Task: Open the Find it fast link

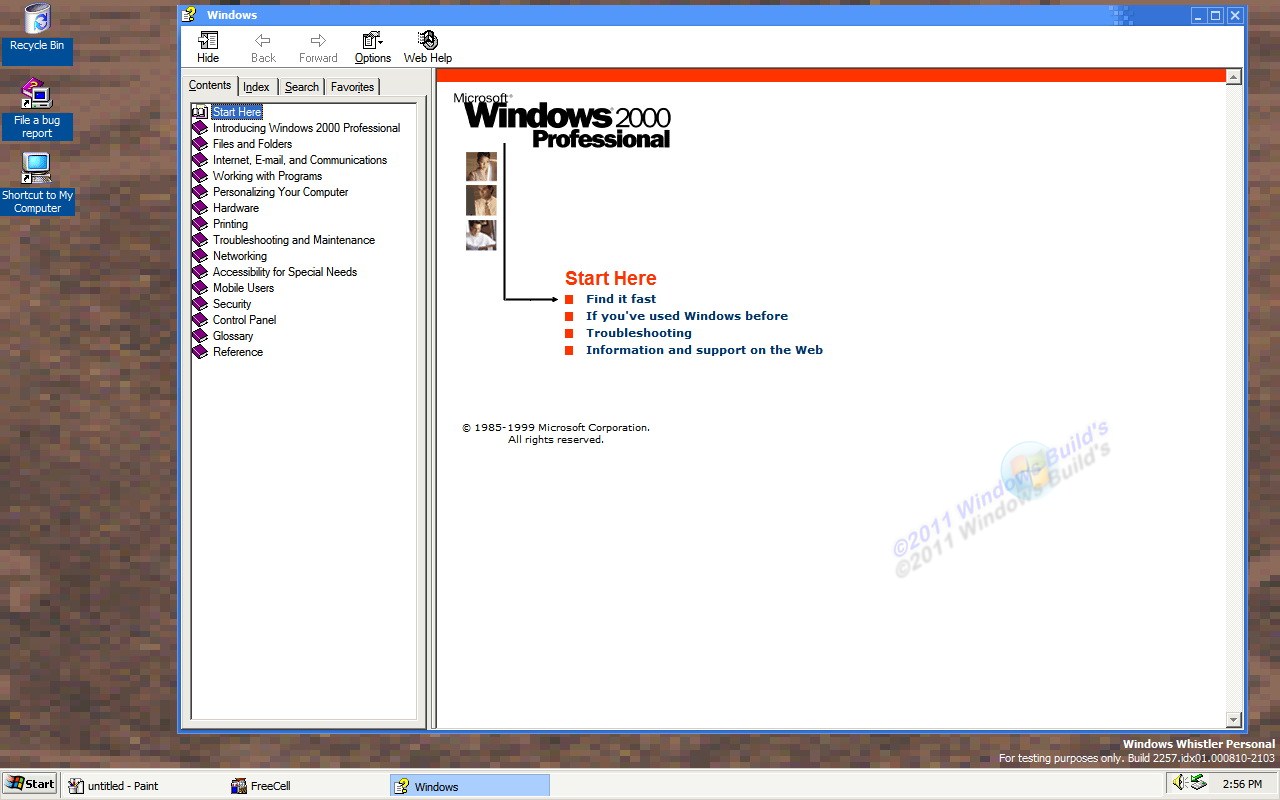Action: click(x=621, y=299)
